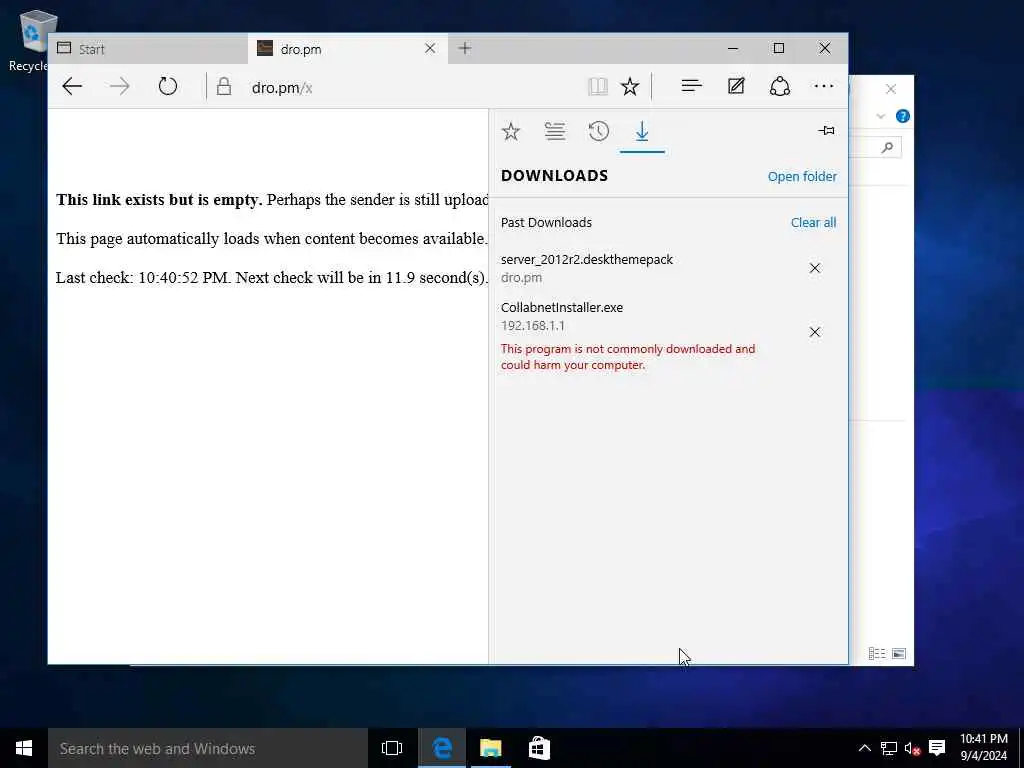The width and height of the screenshot is (1024, 768).
Task: Click help icon in background Explorer window
Action: pos(903,116)
